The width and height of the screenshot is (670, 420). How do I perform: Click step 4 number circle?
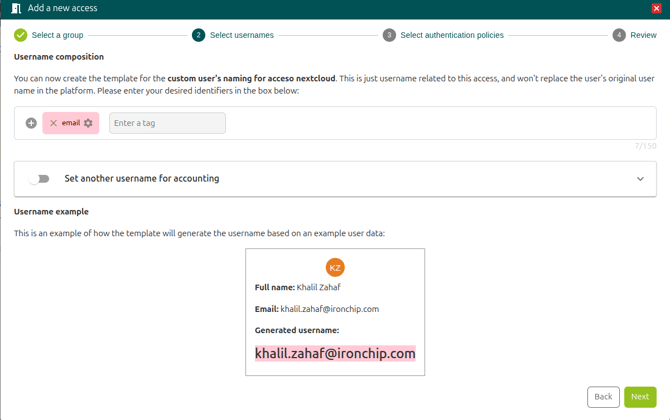click(x=619, y=35)
